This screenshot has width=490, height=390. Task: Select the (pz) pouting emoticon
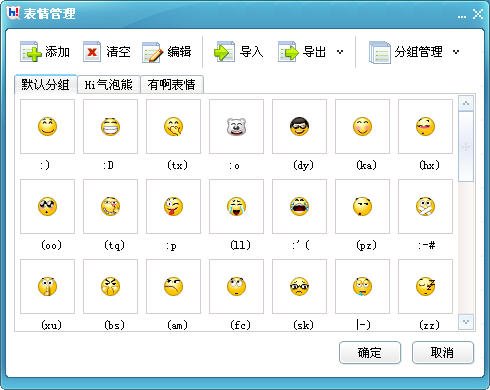[x=362, y=207]
